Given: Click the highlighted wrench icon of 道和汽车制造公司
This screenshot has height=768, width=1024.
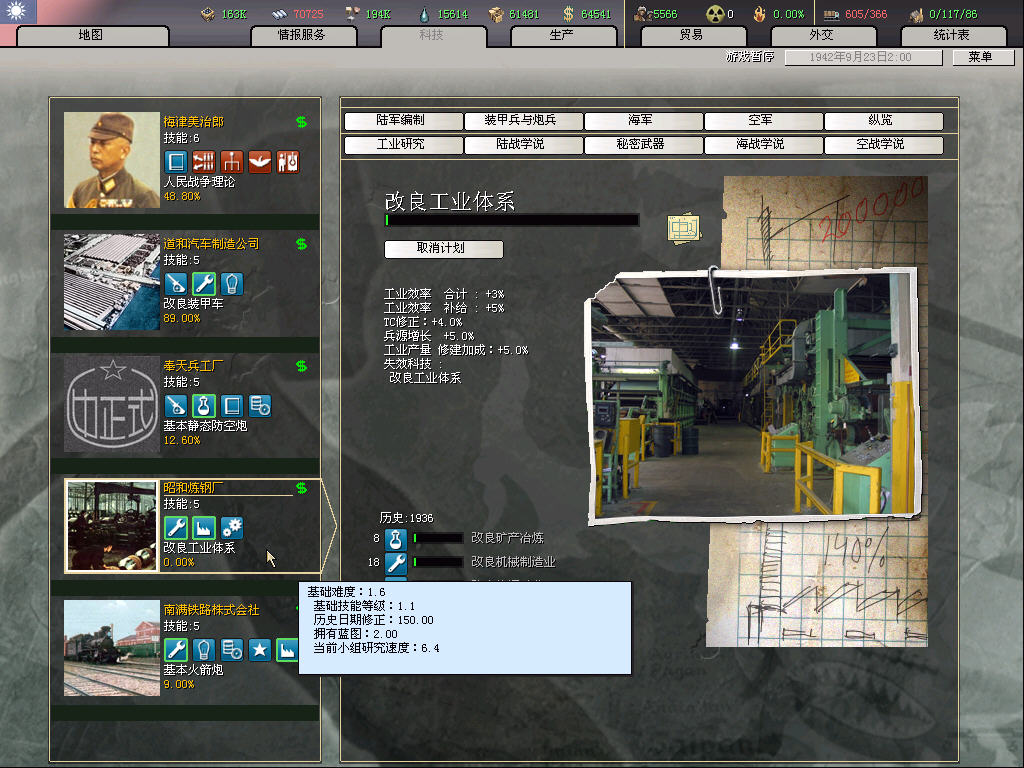Looking at the screenshot, I should click(x=204, y=283).
